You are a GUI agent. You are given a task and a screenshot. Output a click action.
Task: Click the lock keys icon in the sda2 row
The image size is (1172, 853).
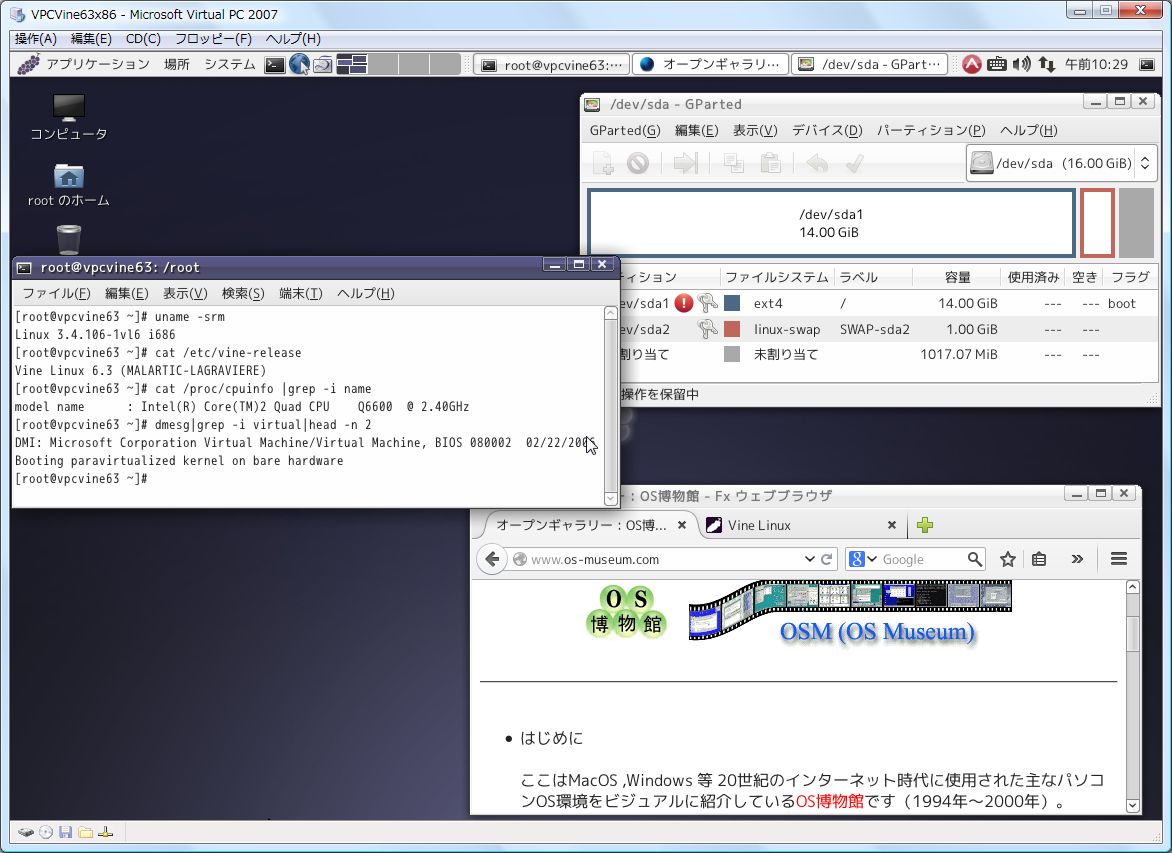point(706,329)
